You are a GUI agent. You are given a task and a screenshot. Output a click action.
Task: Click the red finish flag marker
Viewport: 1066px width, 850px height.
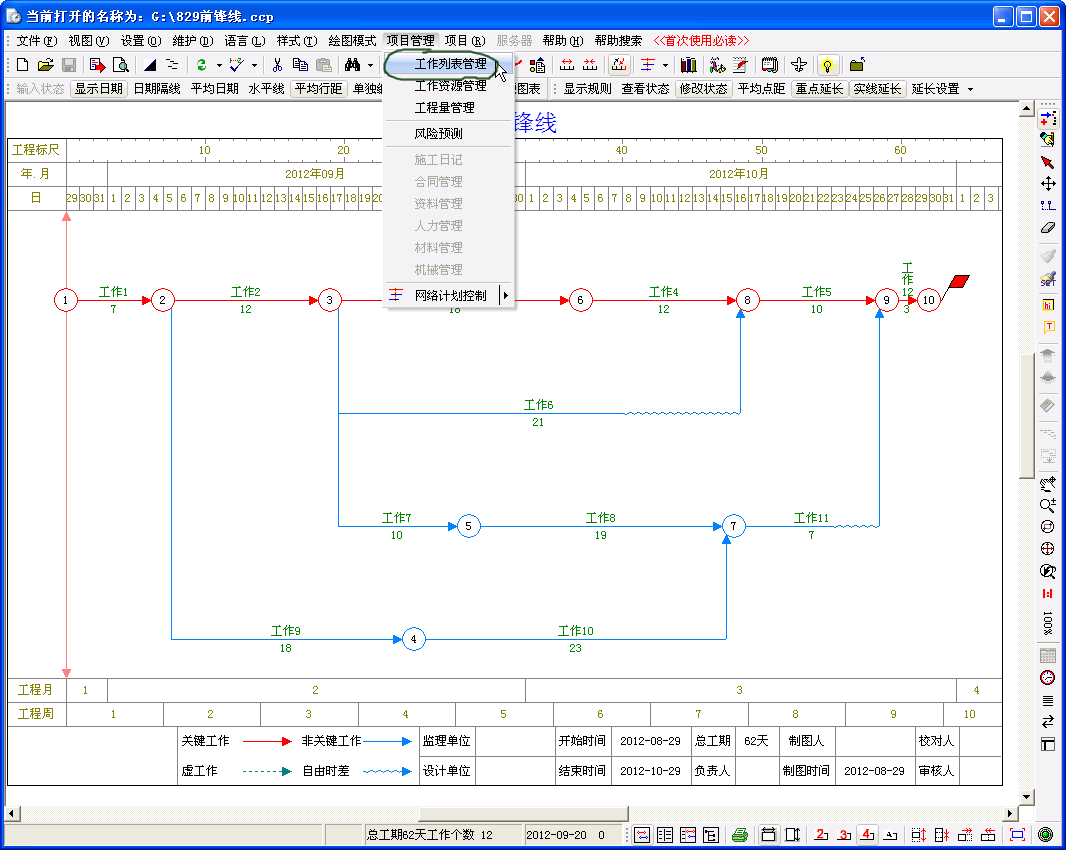click(x=958, y=284)
